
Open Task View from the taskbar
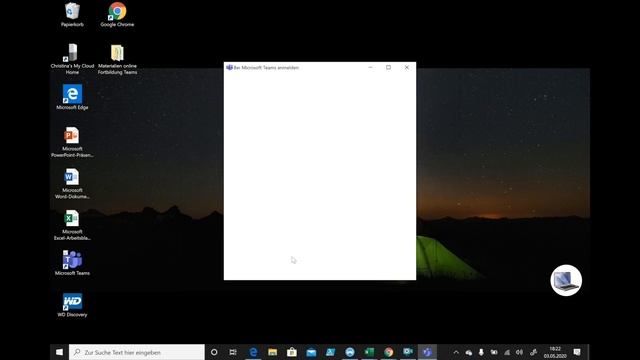(233, 352)
